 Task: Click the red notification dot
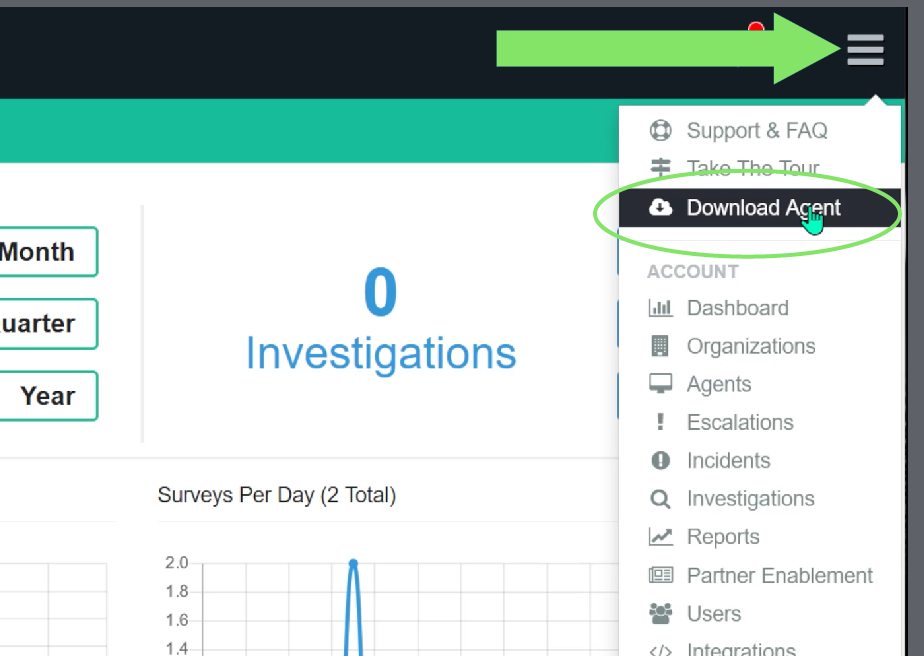coord(756,27)
